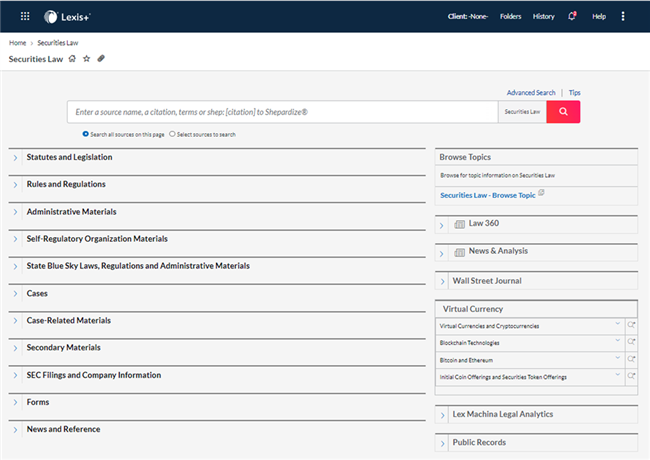Expand Secondary Materials section
The height and width of the screenshot is (460, 650).
pyautogui.click(x=15, y=348)
